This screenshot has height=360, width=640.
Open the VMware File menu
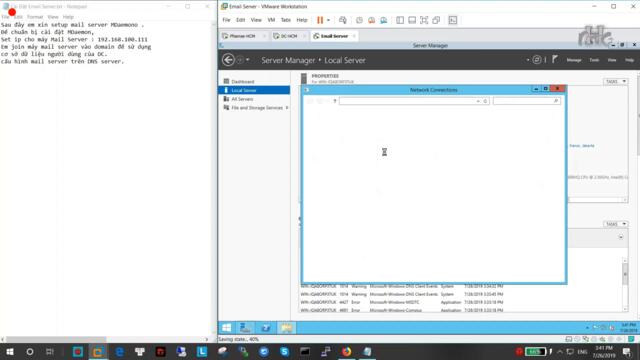click(x=226, y=20)
